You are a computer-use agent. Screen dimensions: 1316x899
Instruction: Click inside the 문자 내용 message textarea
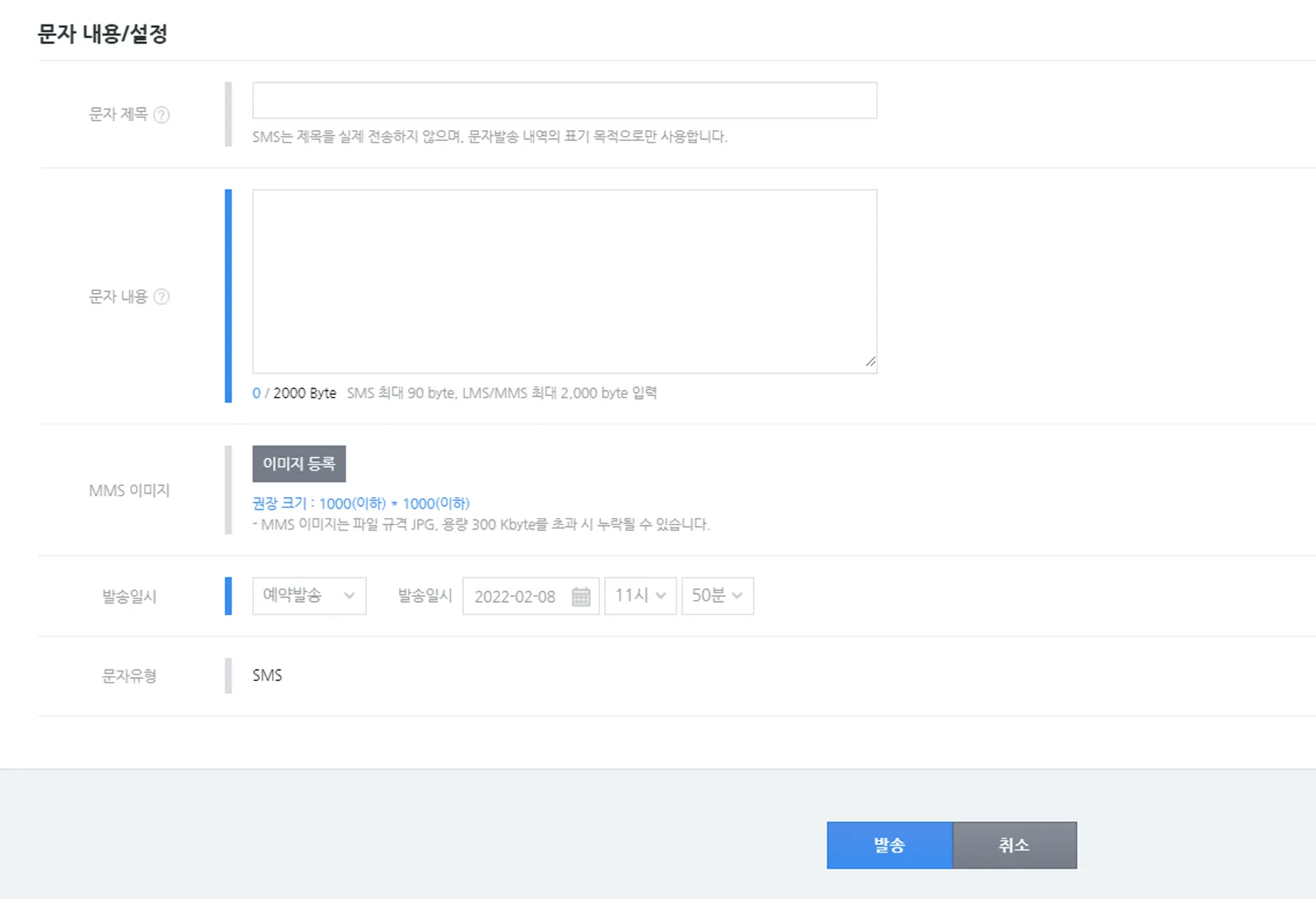tap(565, 281)
